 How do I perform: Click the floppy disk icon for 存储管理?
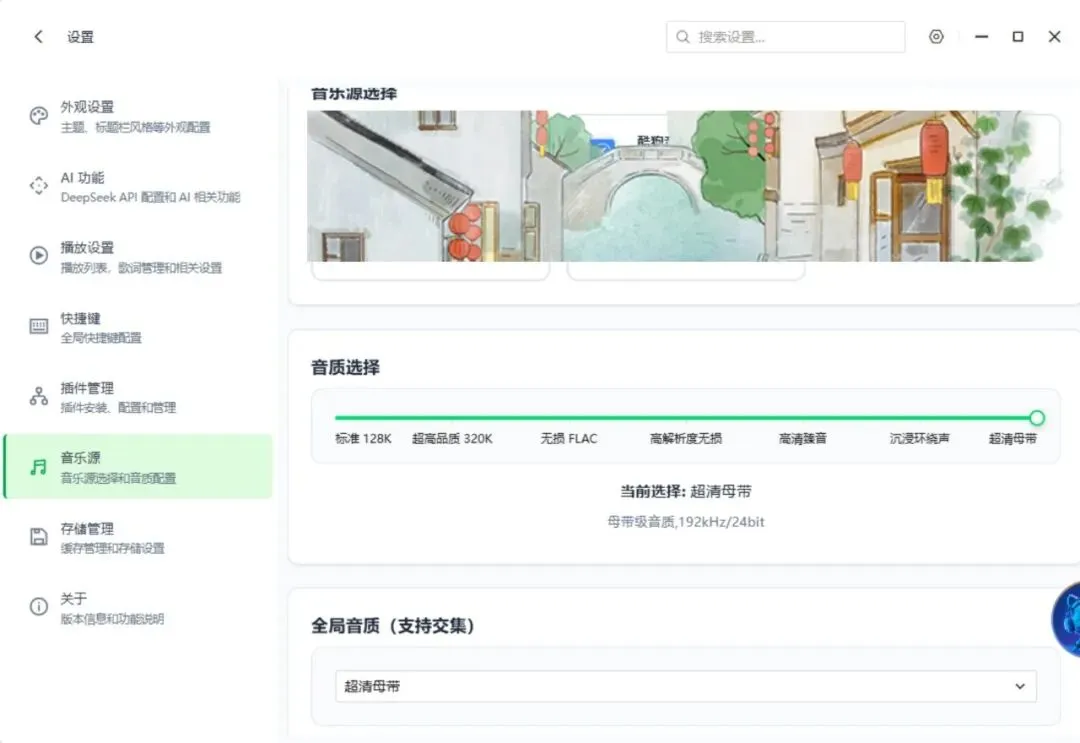point(39,537)
